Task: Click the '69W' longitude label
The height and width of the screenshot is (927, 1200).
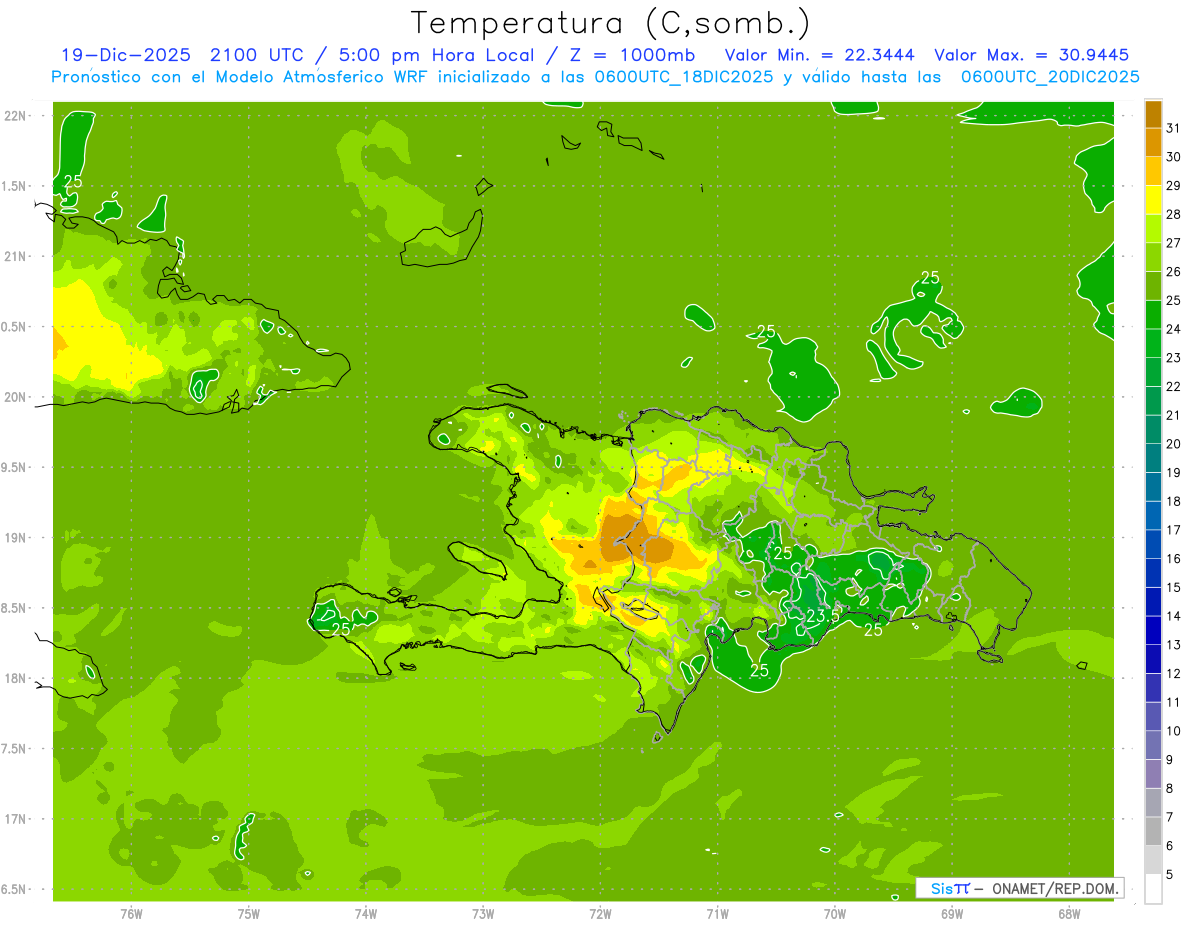Action: [x=952, y=913]
